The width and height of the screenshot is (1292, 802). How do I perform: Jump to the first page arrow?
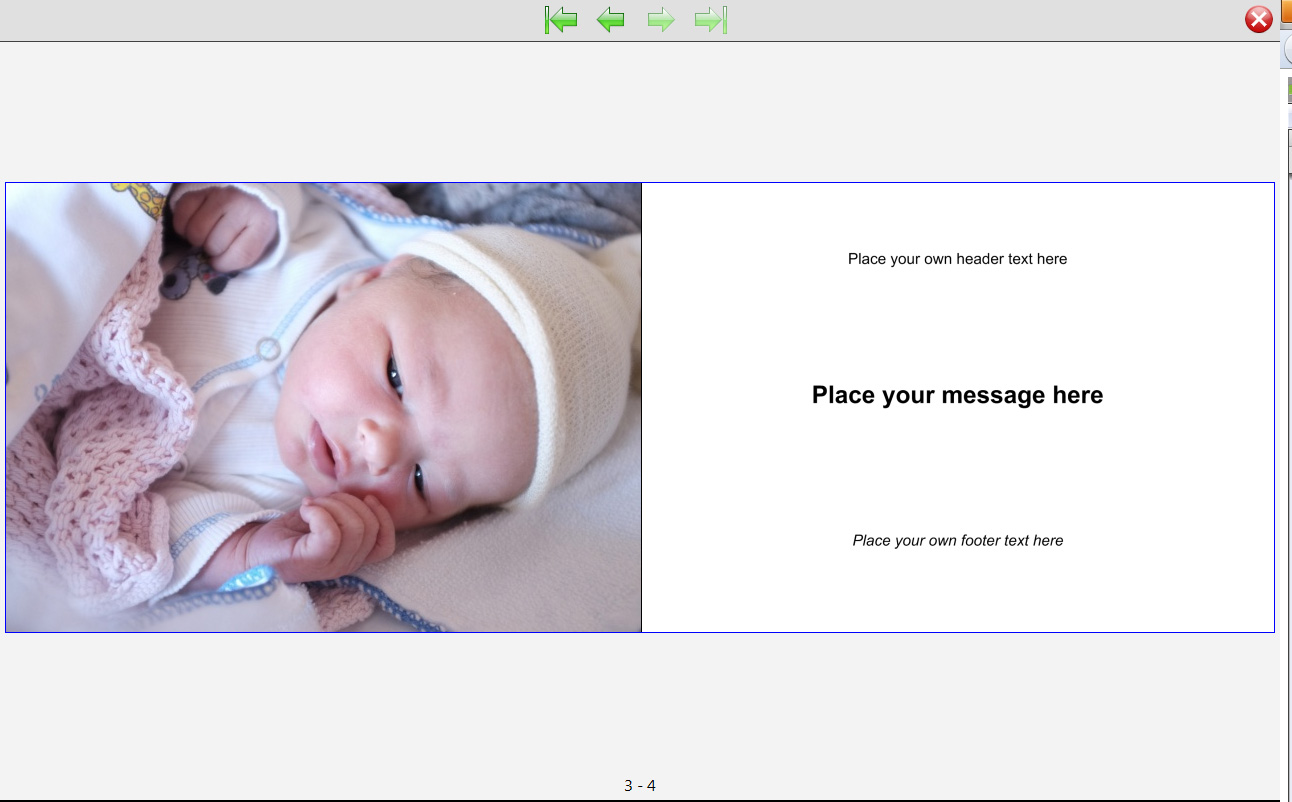561,19
